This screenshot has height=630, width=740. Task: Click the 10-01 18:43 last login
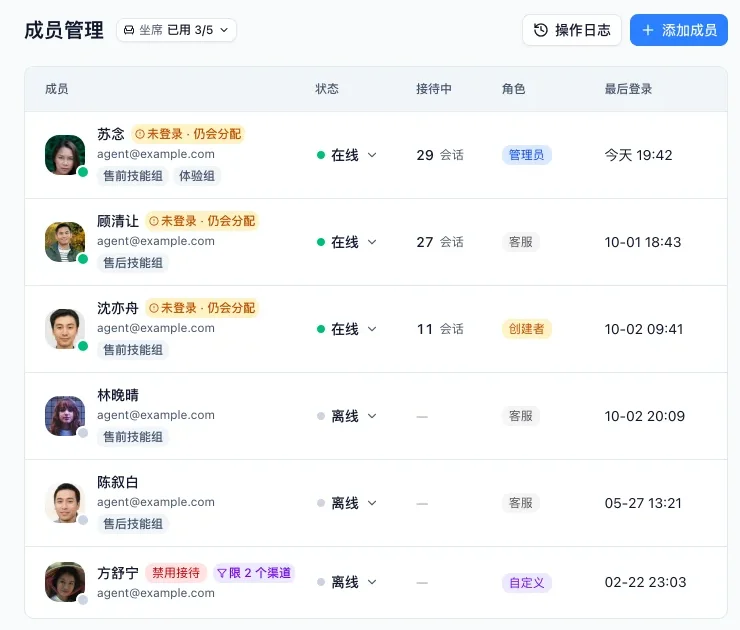point(643,242)
